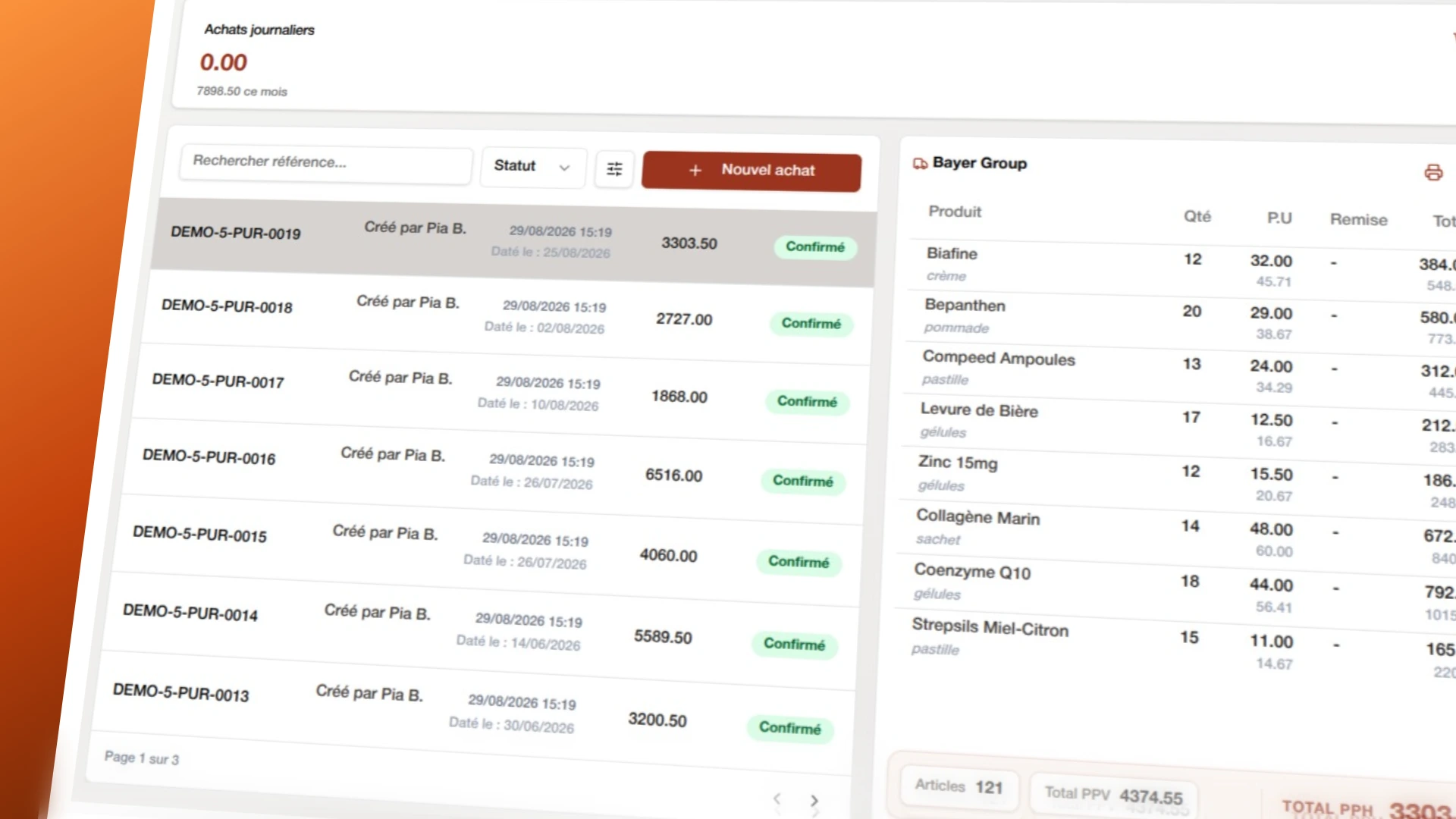Click Daté le : 02/08/2026 date

(x=544, y=328)
